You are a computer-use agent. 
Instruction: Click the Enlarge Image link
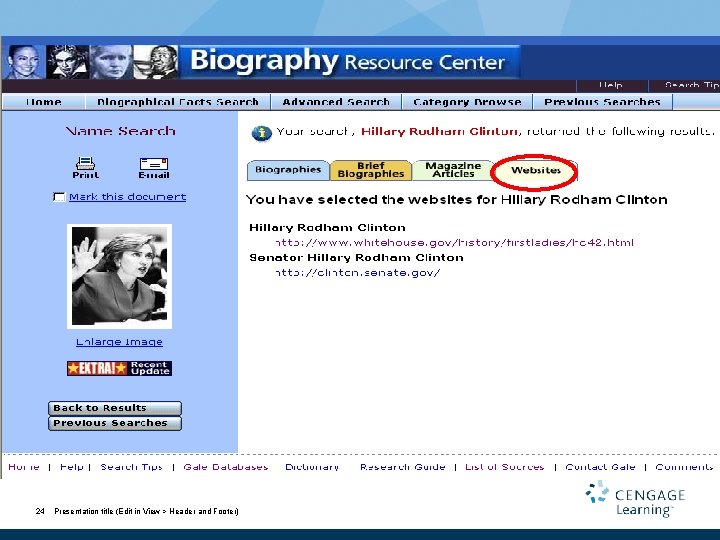click(119, 342)
